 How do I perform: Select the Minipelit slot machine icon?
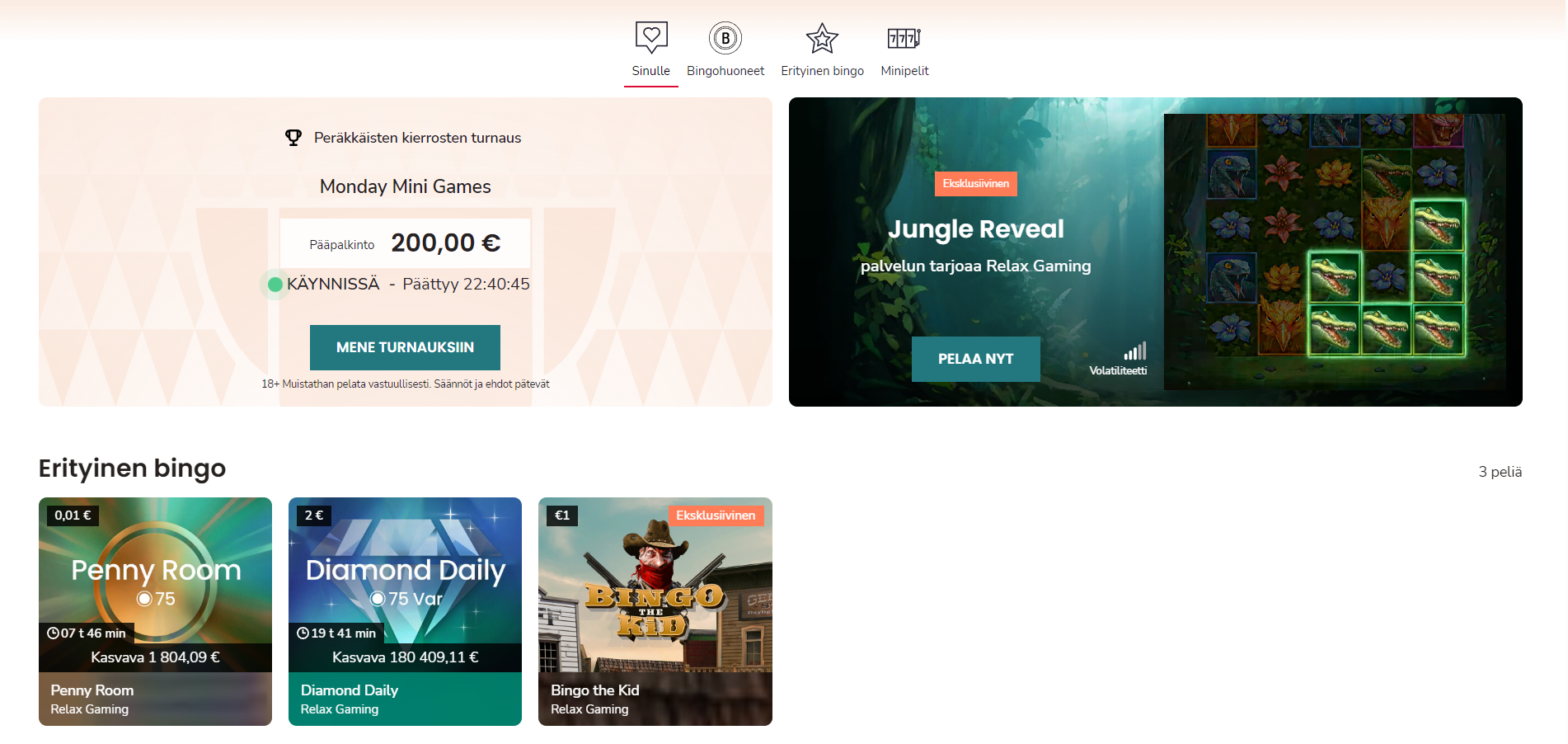(904, 38)
